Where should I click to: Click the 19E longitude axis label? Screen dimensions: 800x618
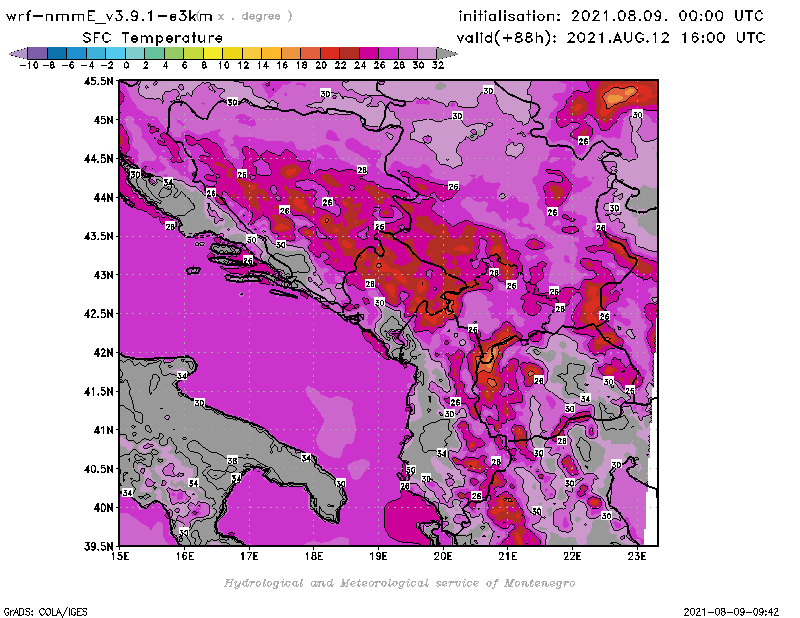point(379,555)
